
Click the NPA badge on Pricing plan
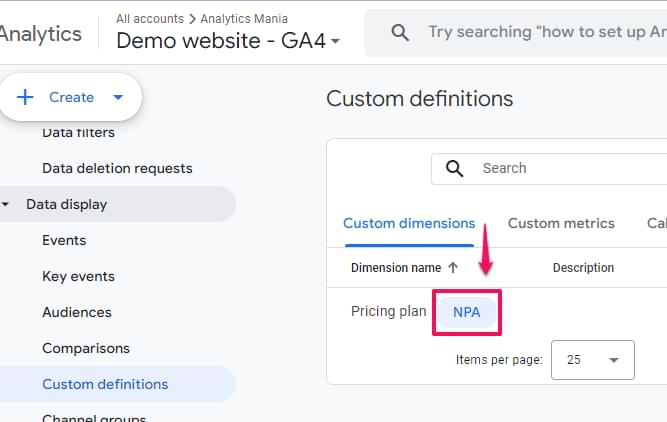tap(466, 312)
